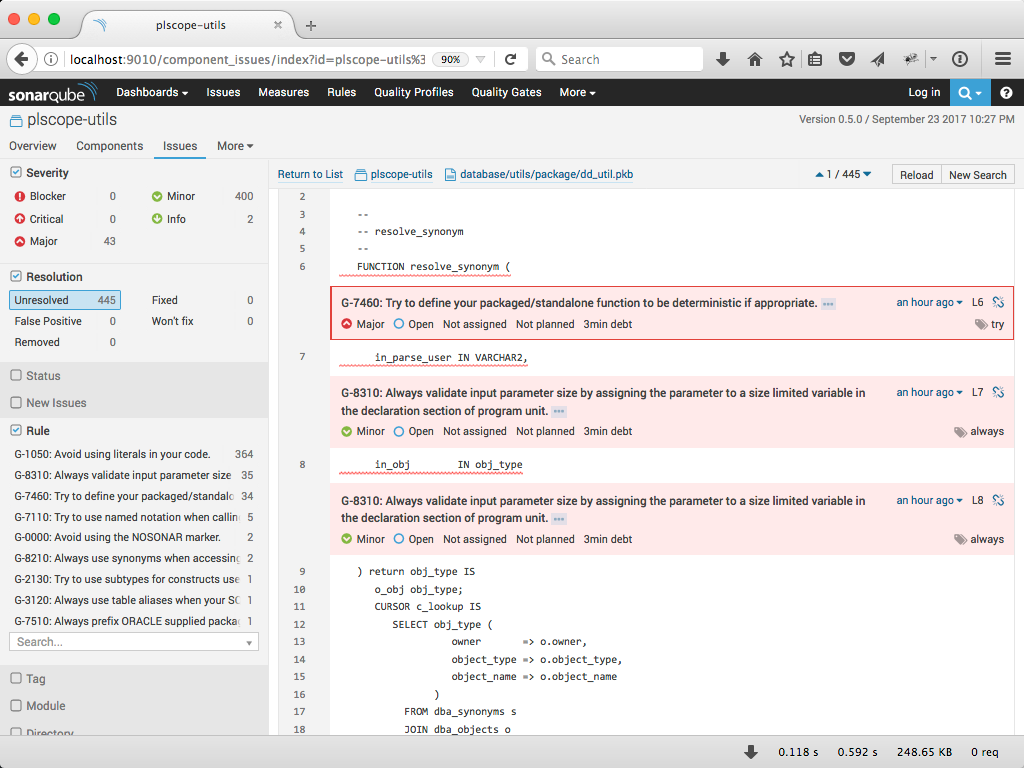Toggle the Rule facet checkbox
The height and width of the screenshot is (768, 1024).
16,430
